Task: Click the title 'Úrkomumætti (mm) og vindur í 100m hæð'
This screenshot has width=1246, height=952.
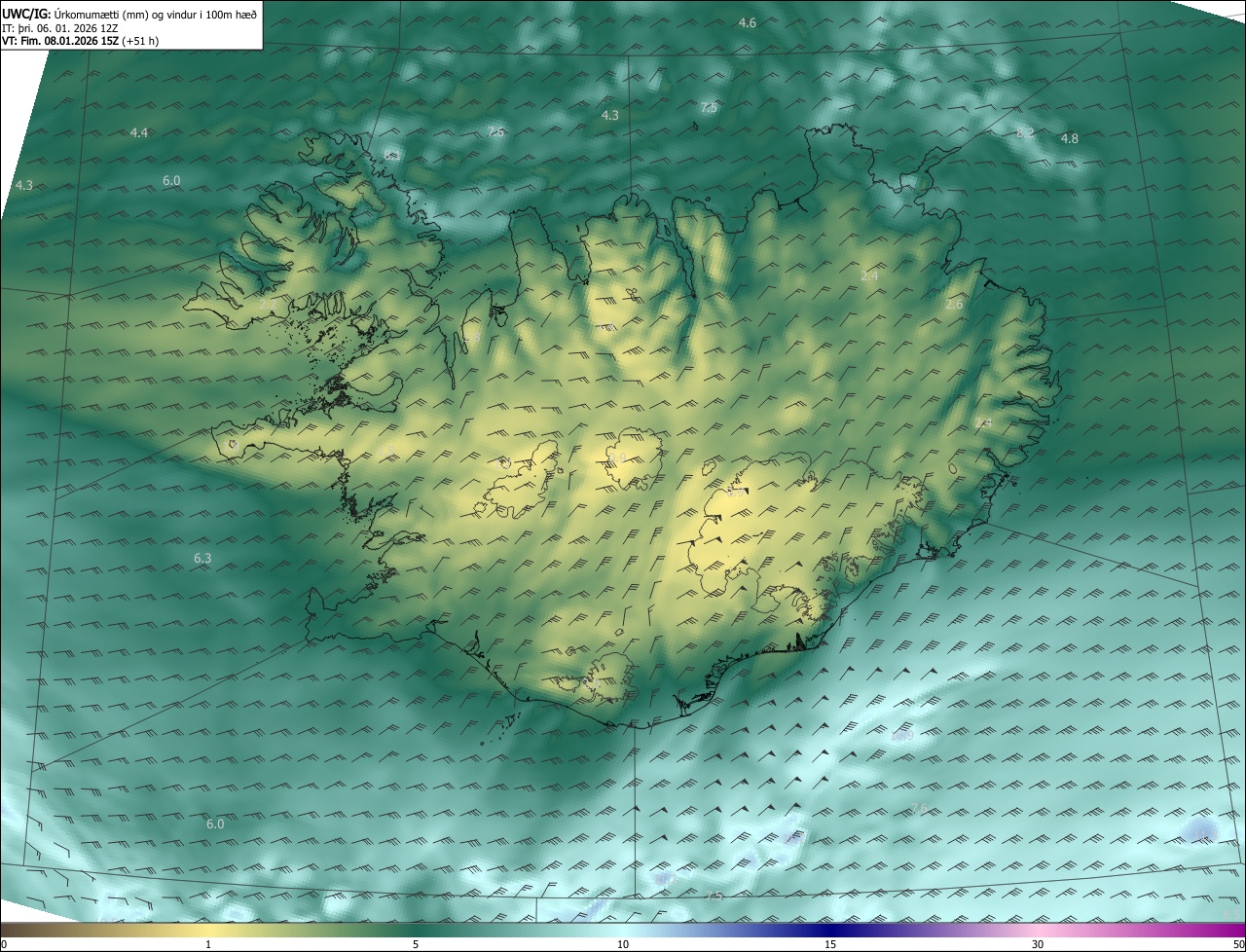Action: [156, 14]
